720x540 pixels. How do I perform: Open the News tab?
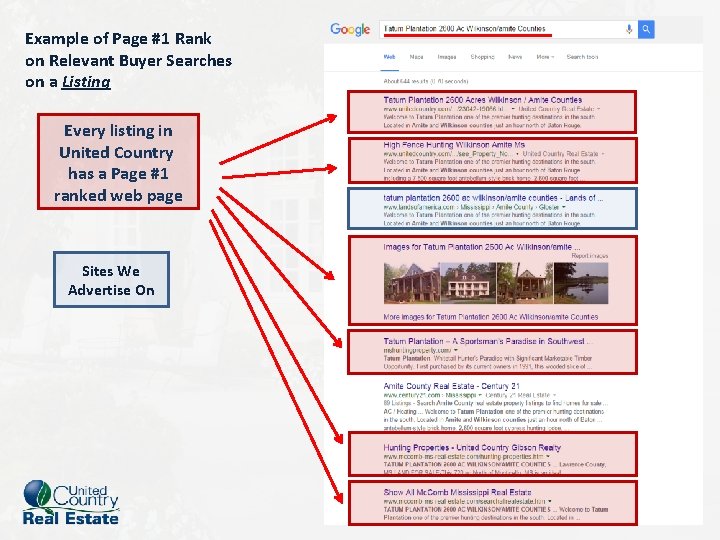click(x=515, y=57)
